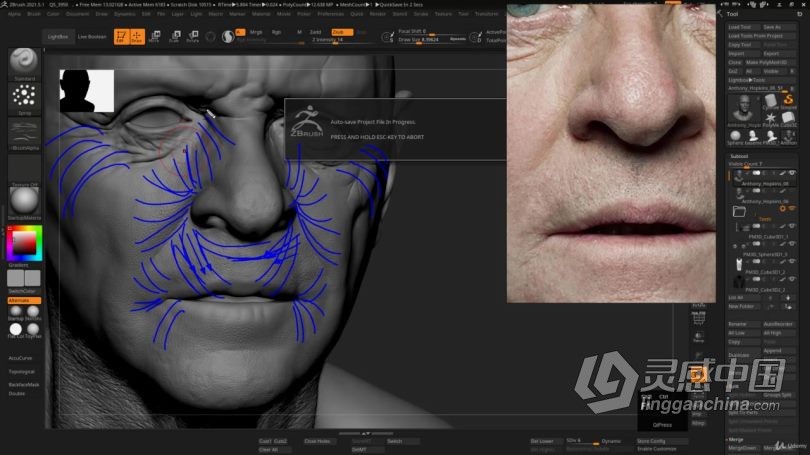This screenshot has width=810, height=455.
Task: Activate the Move transform tool
Action: [x=154, y=36]
